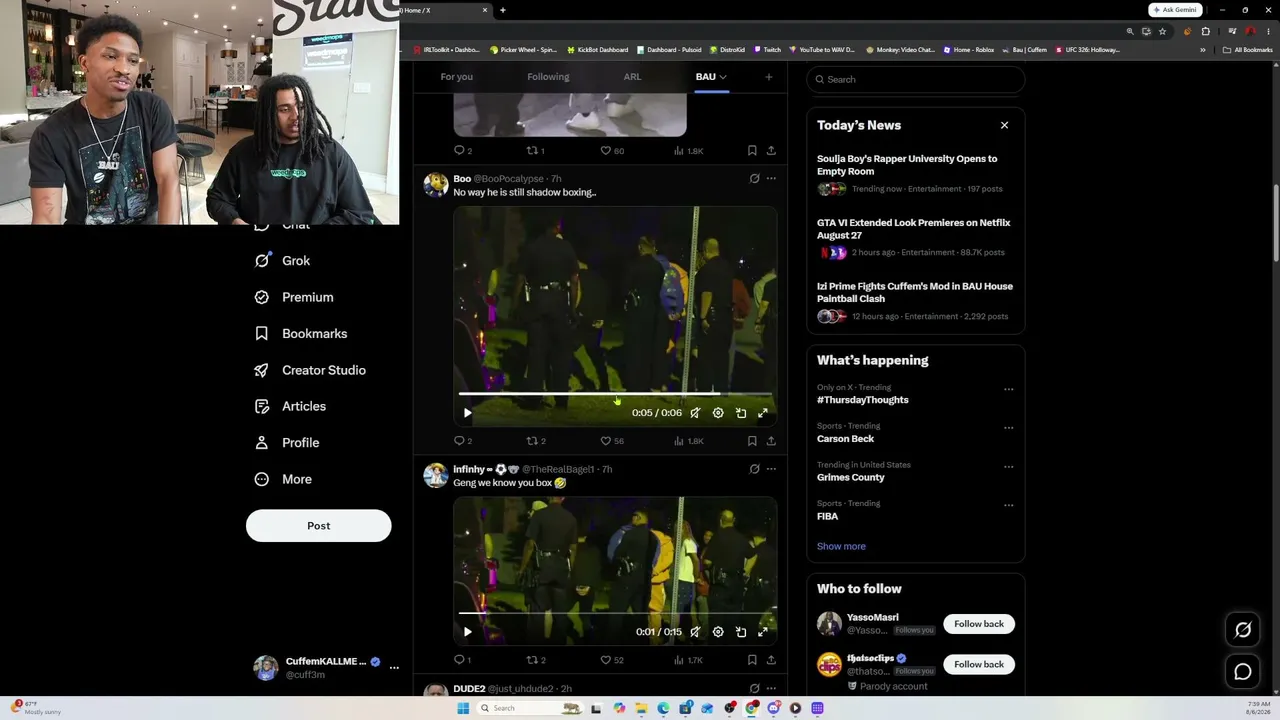The width and height of the screenshot is (1280, 720).
Task: Open options for Carson Beck trend
Action: [1008, 428]
